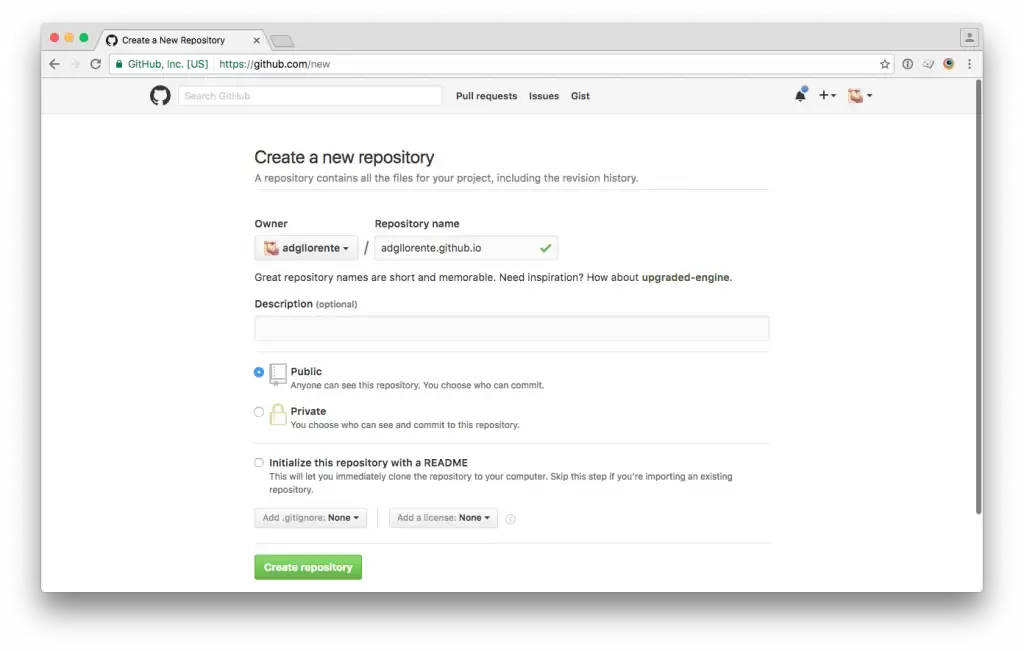Open the Add .gitignore dropdown
This screenshot has height=651, width=1024.
[x=310, y=518]
